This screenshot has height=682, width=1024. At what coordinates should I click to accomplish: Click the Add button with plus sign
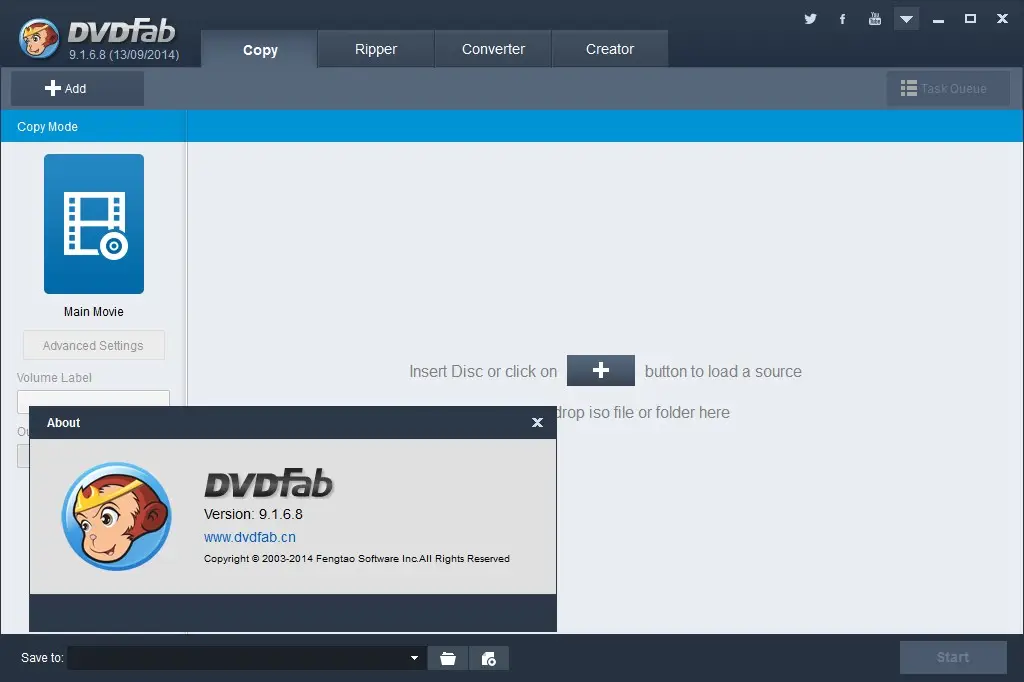[x=77, y=88]
